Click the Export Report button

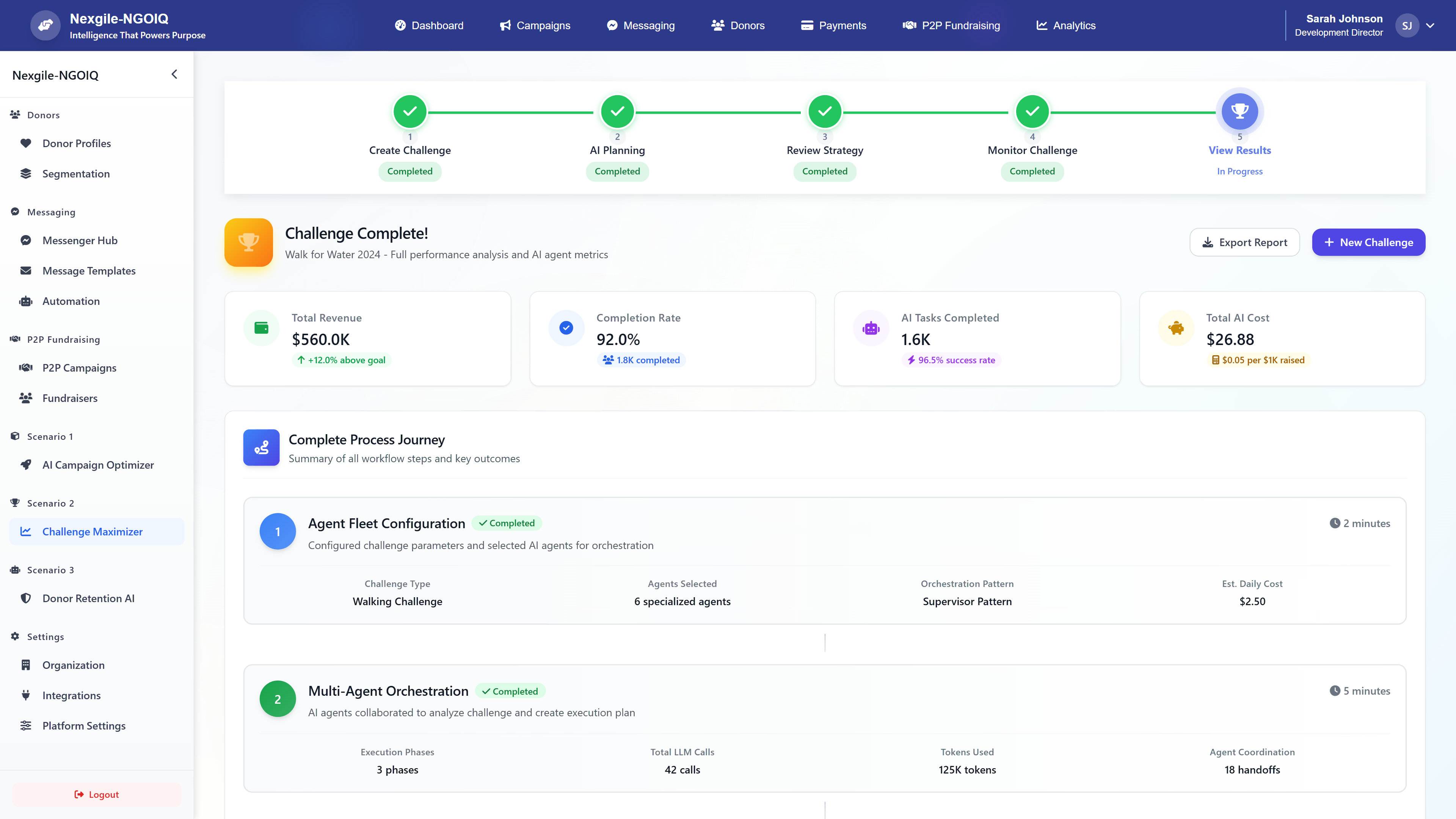[1244, 242]
